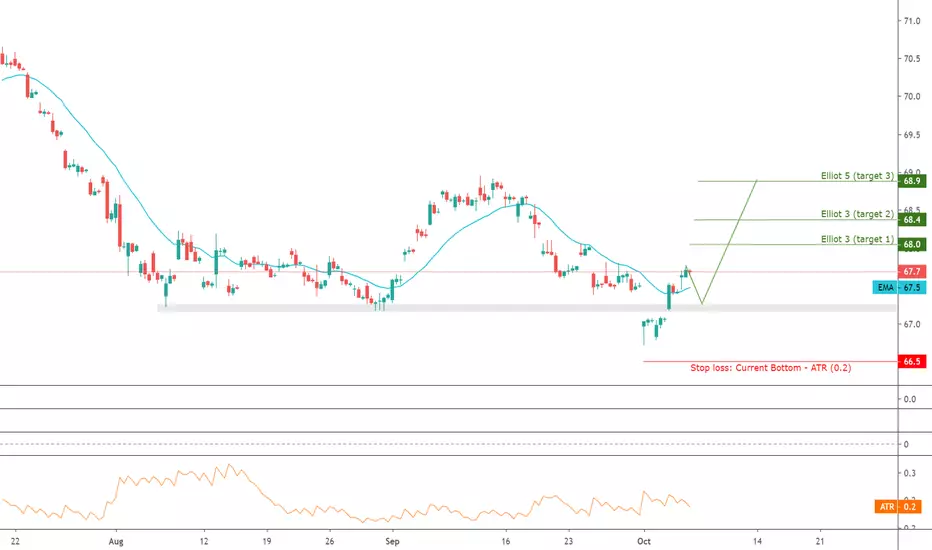The width and height of the screenshot is (932, 550).
Task: Click the red 67.7 current price tag
Action: pos(912,272)
